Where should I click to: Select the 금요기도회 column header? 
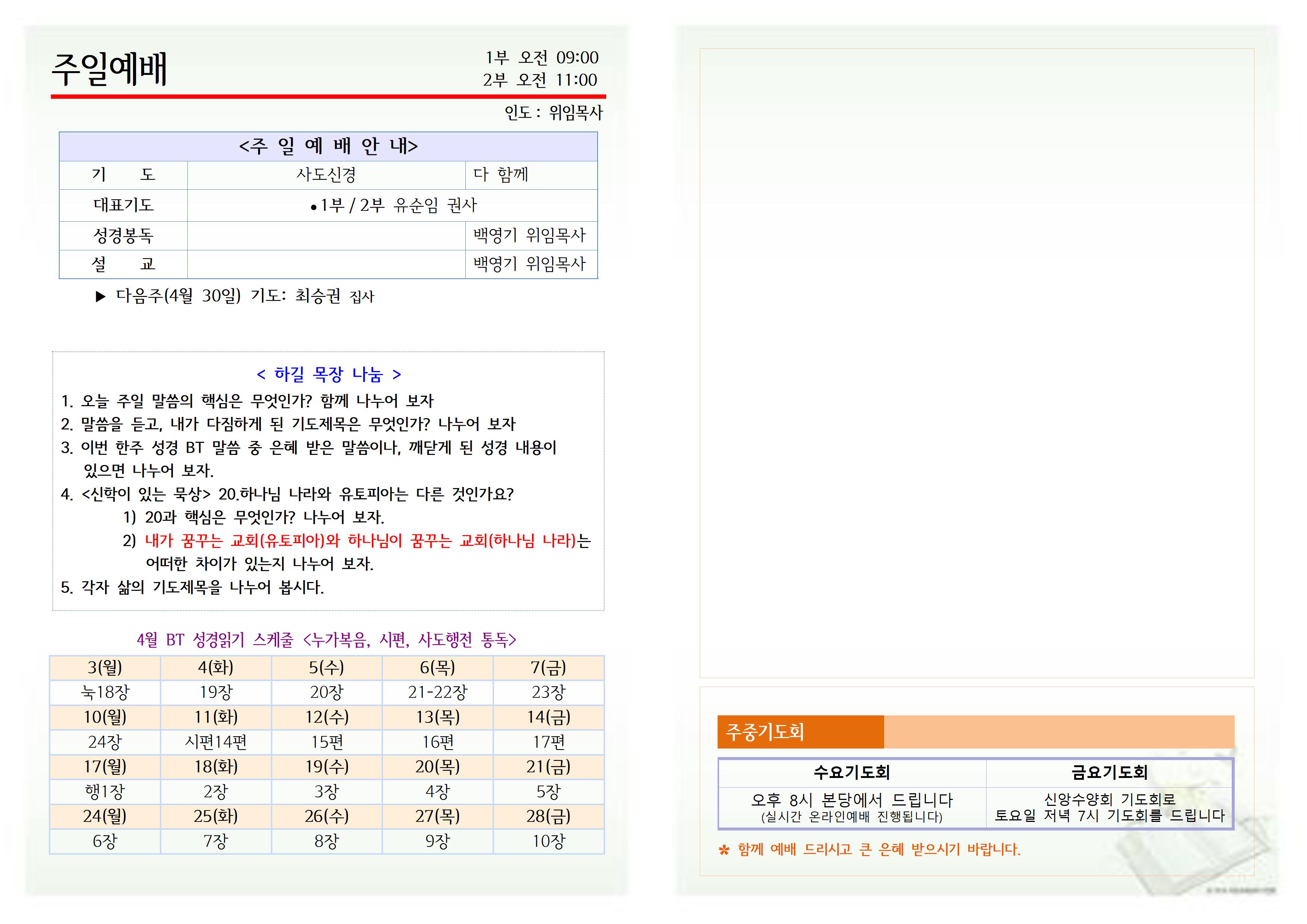pyautogui.click(x=1109, y=773)
